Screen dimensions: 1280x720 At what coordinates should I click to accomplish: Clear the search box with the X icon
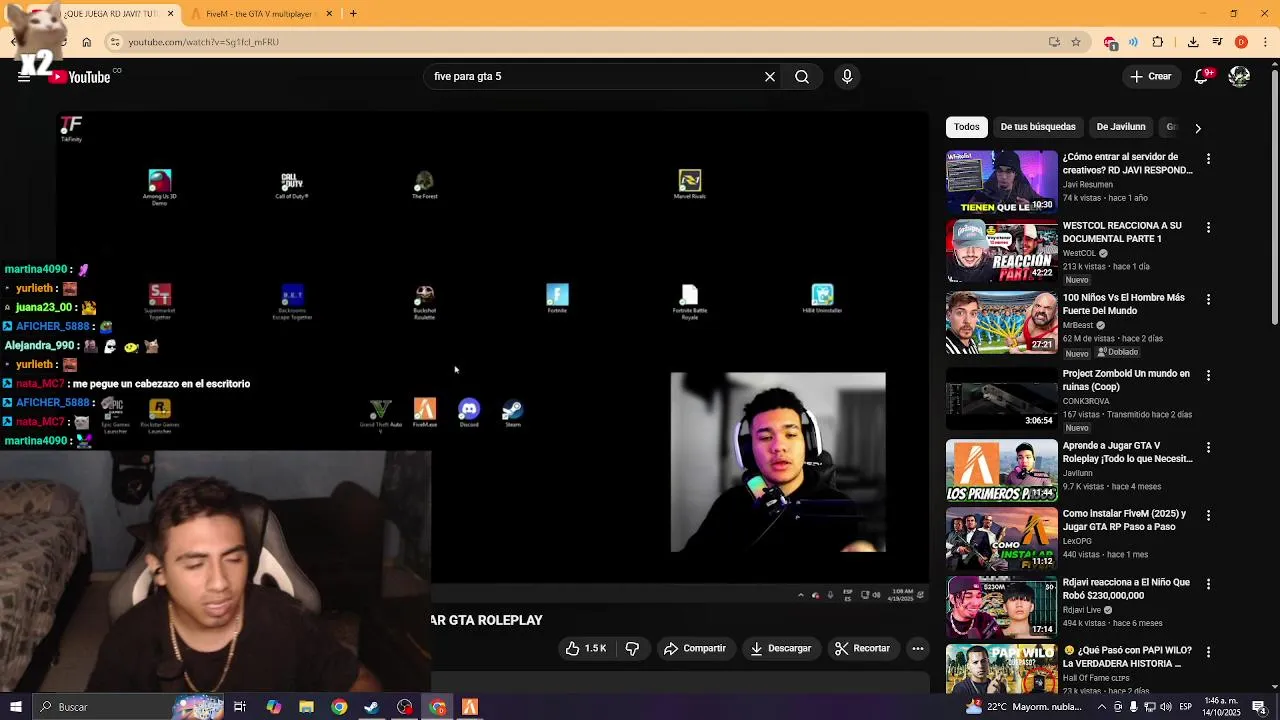pyautogui.click(x=770, y=77)
